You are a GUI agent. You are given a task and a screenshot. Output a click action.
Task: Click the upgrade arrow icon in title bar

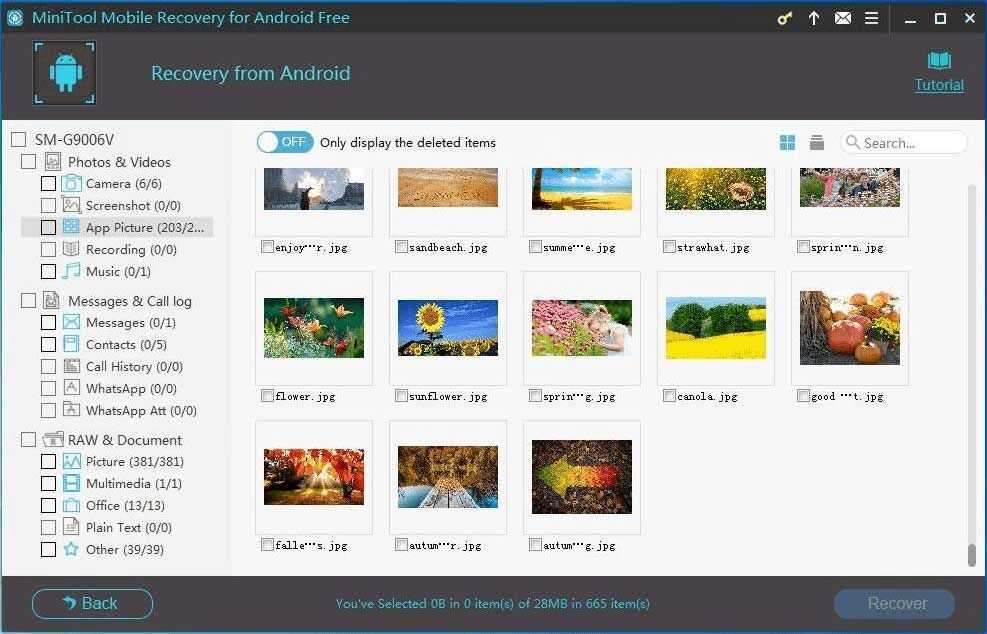(814, 19)
